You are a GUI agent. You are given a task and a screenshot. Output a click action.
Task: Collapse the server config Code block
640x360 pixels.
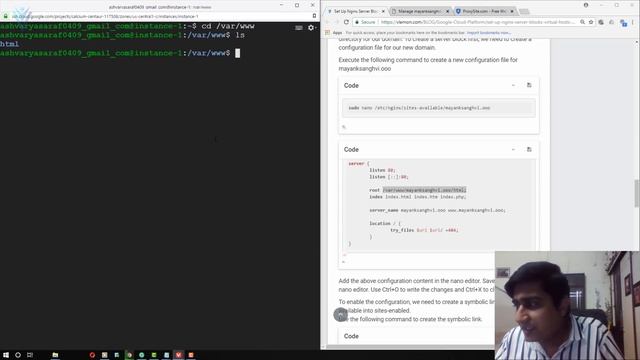click(x=513, y=149)
